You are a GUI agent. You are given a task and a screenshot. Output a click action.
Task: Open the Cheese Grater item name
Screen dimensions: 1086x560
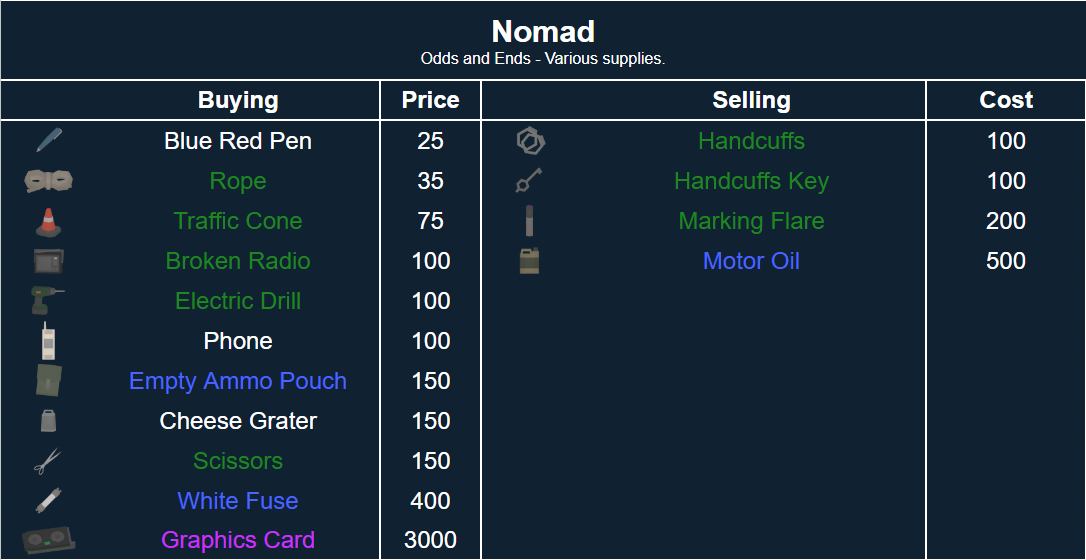[x=238, y=421]
